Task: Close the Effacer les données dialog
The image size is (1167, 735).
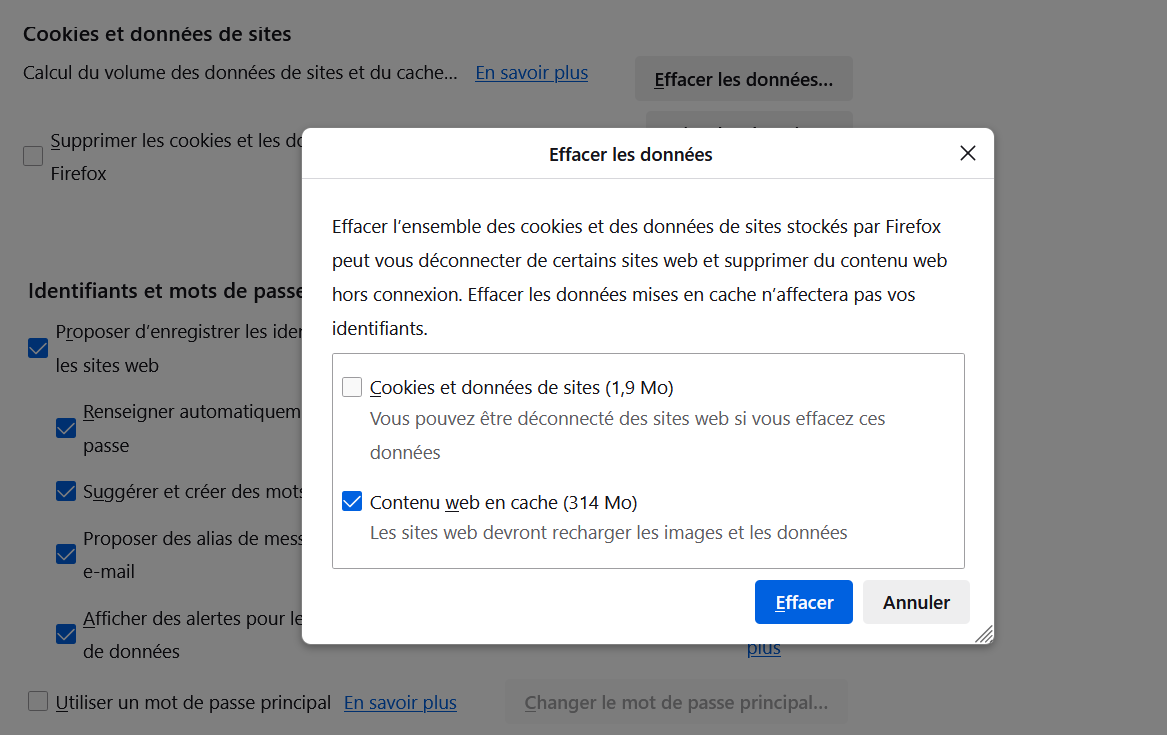Action: click(967, 153)
